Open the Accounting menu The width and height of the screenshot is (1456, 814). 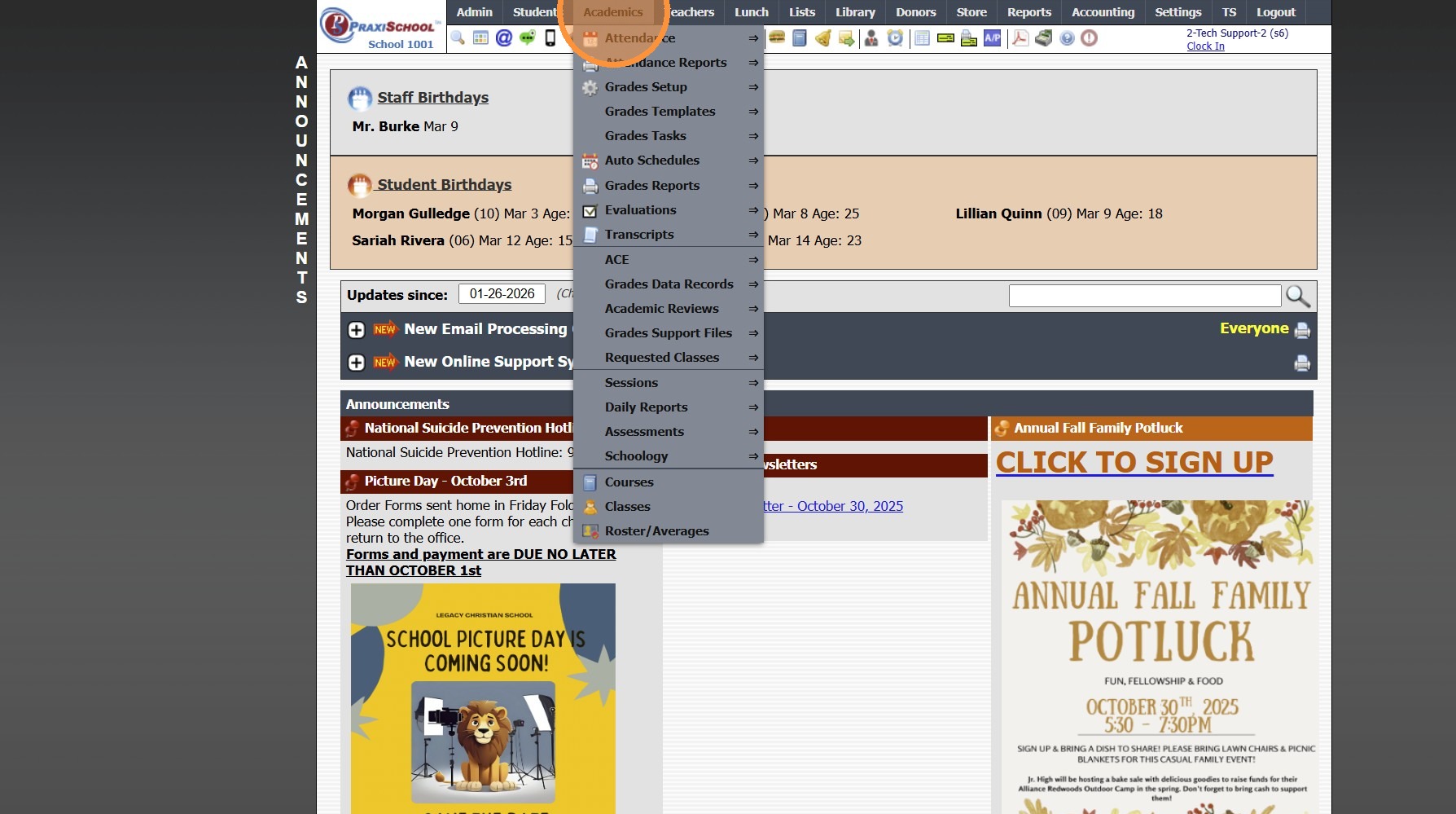(1103, 12)
